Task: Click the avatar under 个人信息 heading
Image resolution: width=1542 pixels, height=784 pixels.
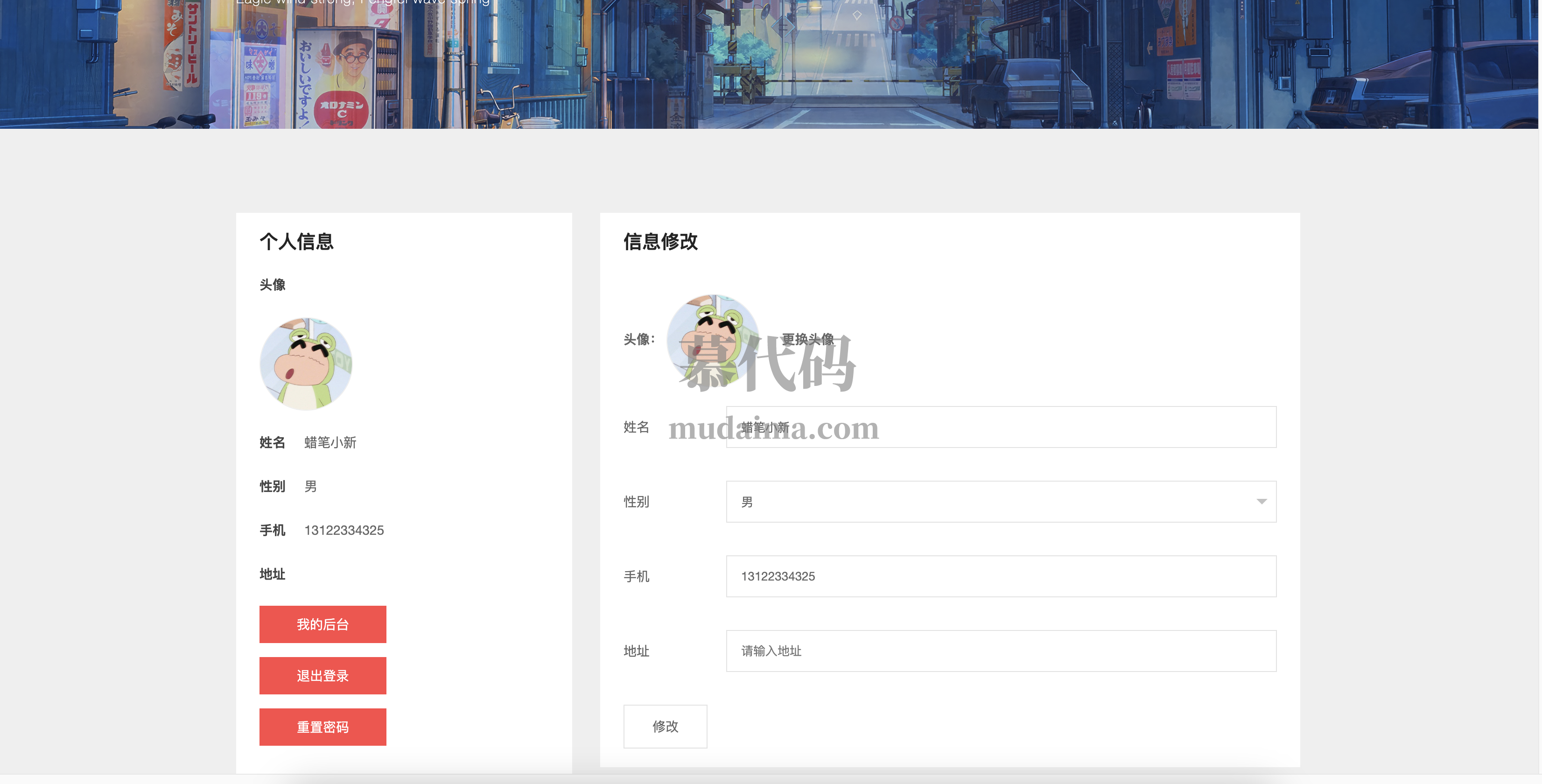Action: point(306,364)
